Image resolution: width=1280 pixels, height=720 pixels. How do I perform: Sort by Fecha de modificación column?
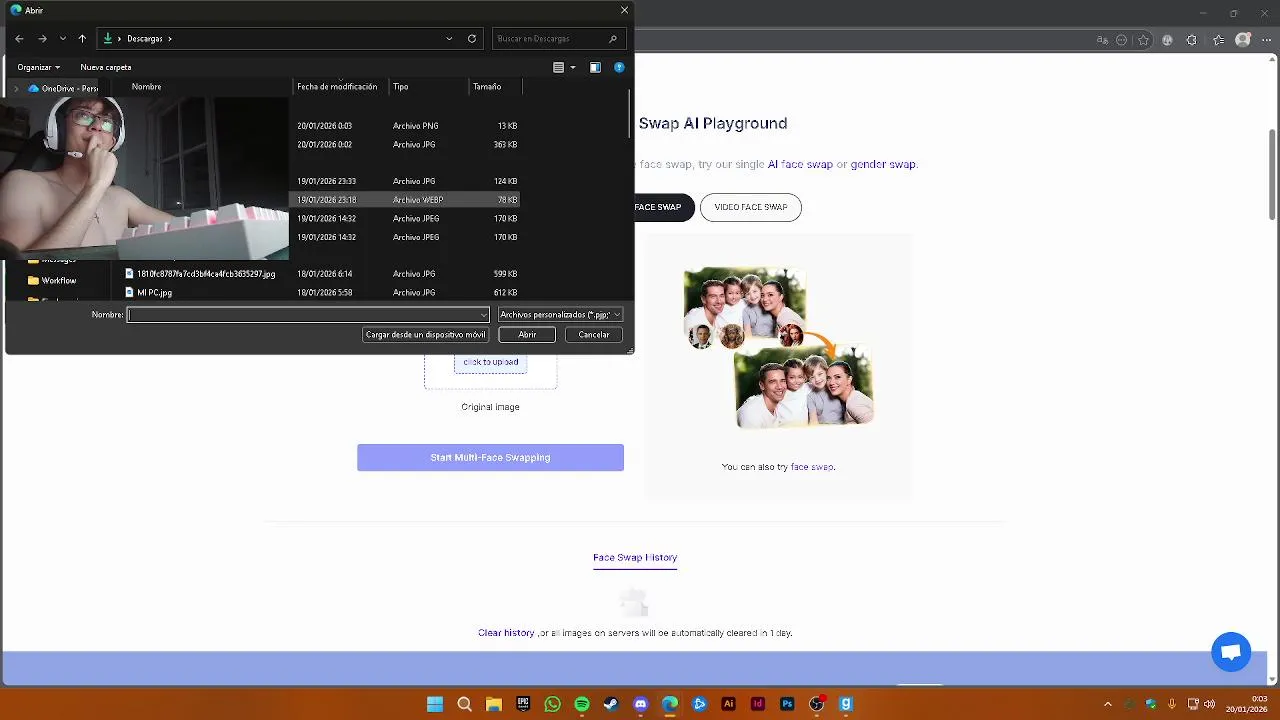337,87
